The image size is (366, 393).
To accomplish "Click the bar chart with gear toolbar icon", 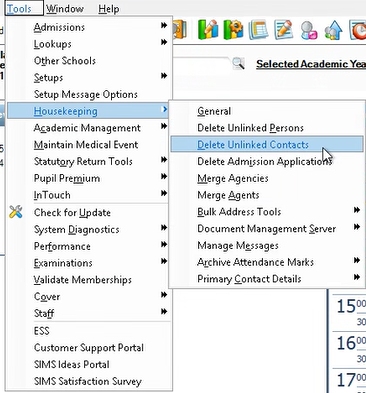I will point(233,29).
